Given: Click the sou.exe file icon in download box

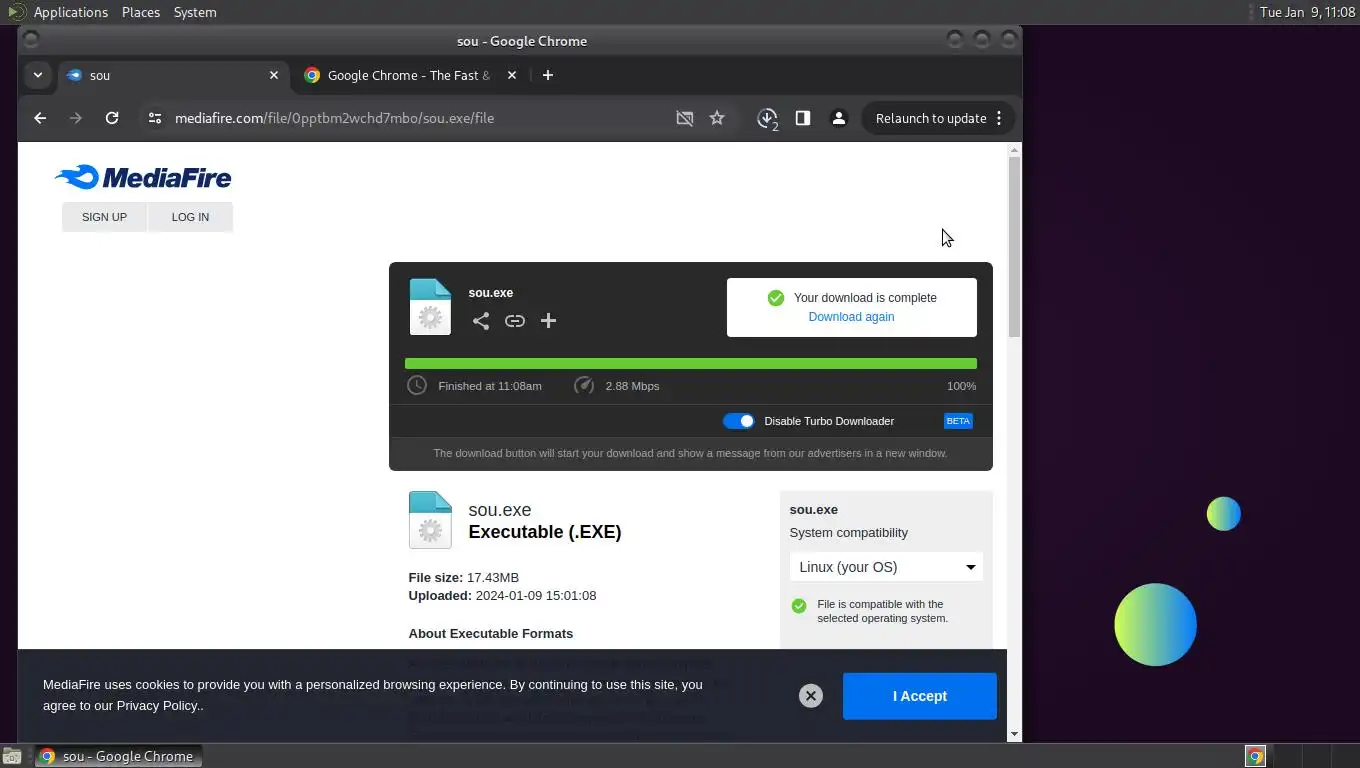Looking at the screenshot, I should [x=430, y=307].
